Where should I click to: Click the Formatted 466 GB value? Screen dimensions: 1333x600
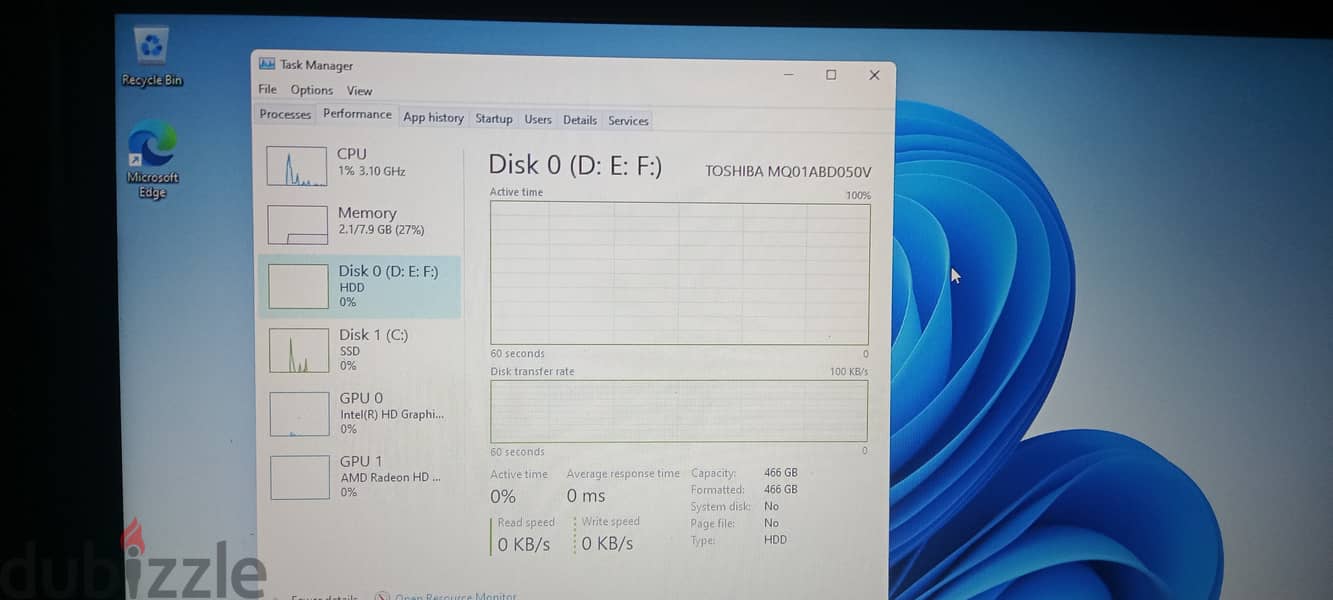[781, 490]
